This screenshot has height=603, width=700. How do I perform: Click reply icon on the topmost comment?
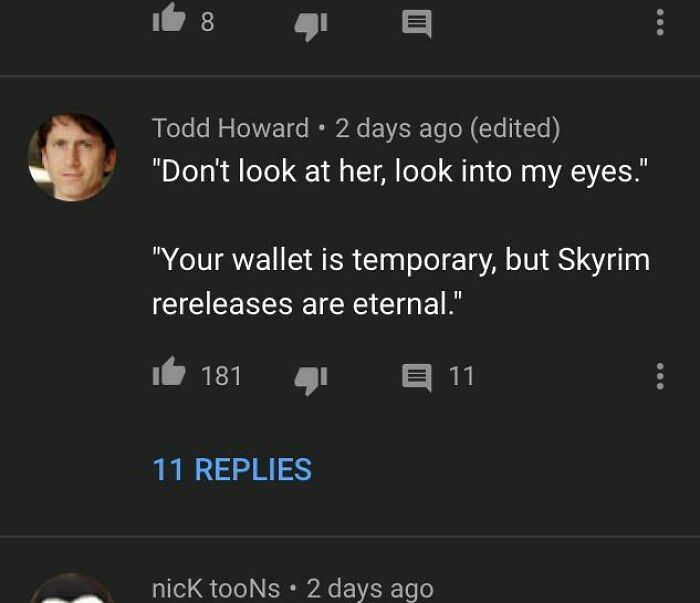click(x=416, y=23)
